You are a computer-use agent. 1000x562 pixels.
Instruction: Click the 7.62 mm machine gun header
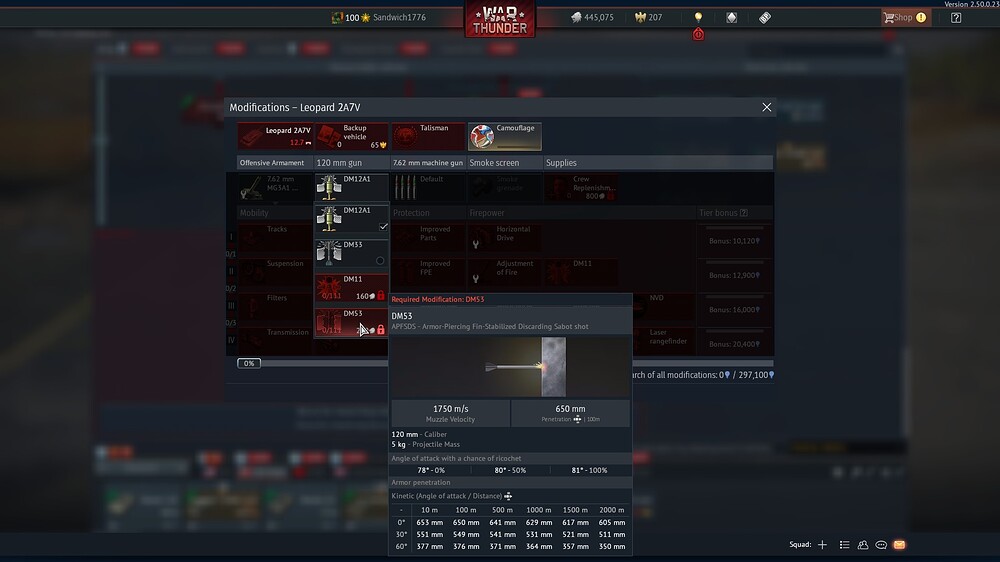428,163
